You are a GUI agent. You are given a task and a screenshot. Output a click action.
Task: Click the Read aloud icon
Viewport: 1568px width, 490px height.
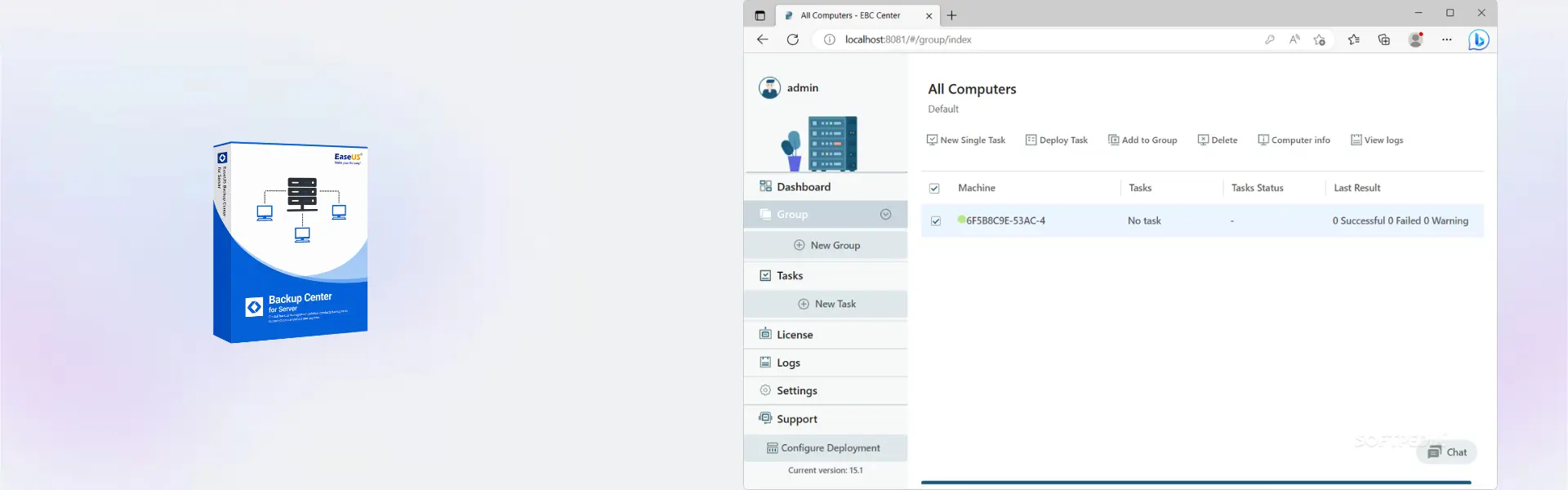(x=1294, y=39)
